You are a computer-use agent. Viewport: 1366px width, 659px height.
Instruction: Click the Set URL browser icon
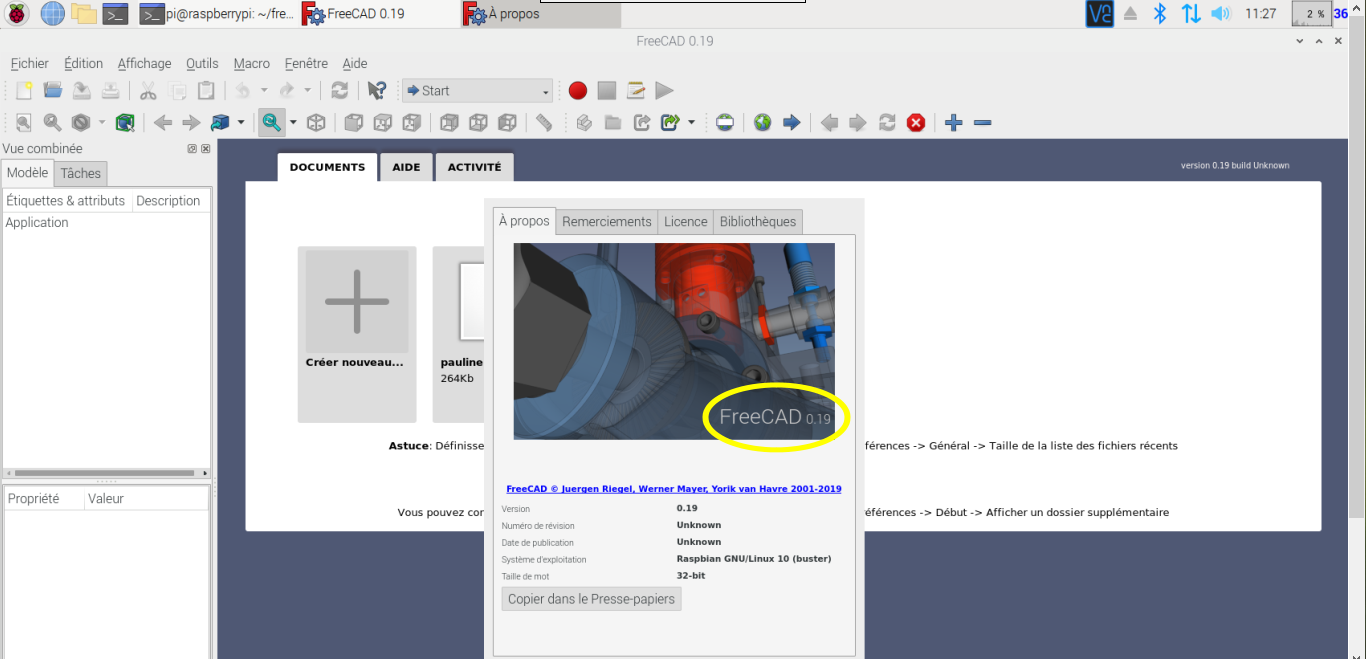tap(726, 123)
